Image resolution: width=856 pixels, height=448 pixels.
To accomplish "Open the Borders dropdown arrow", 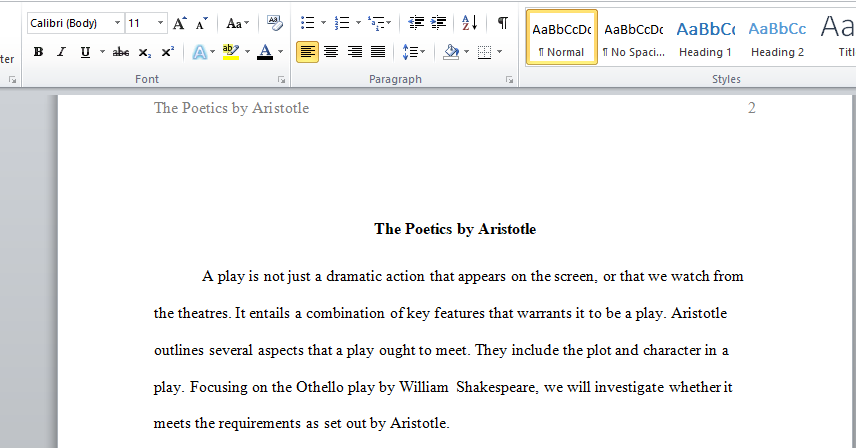I will 500,52.
